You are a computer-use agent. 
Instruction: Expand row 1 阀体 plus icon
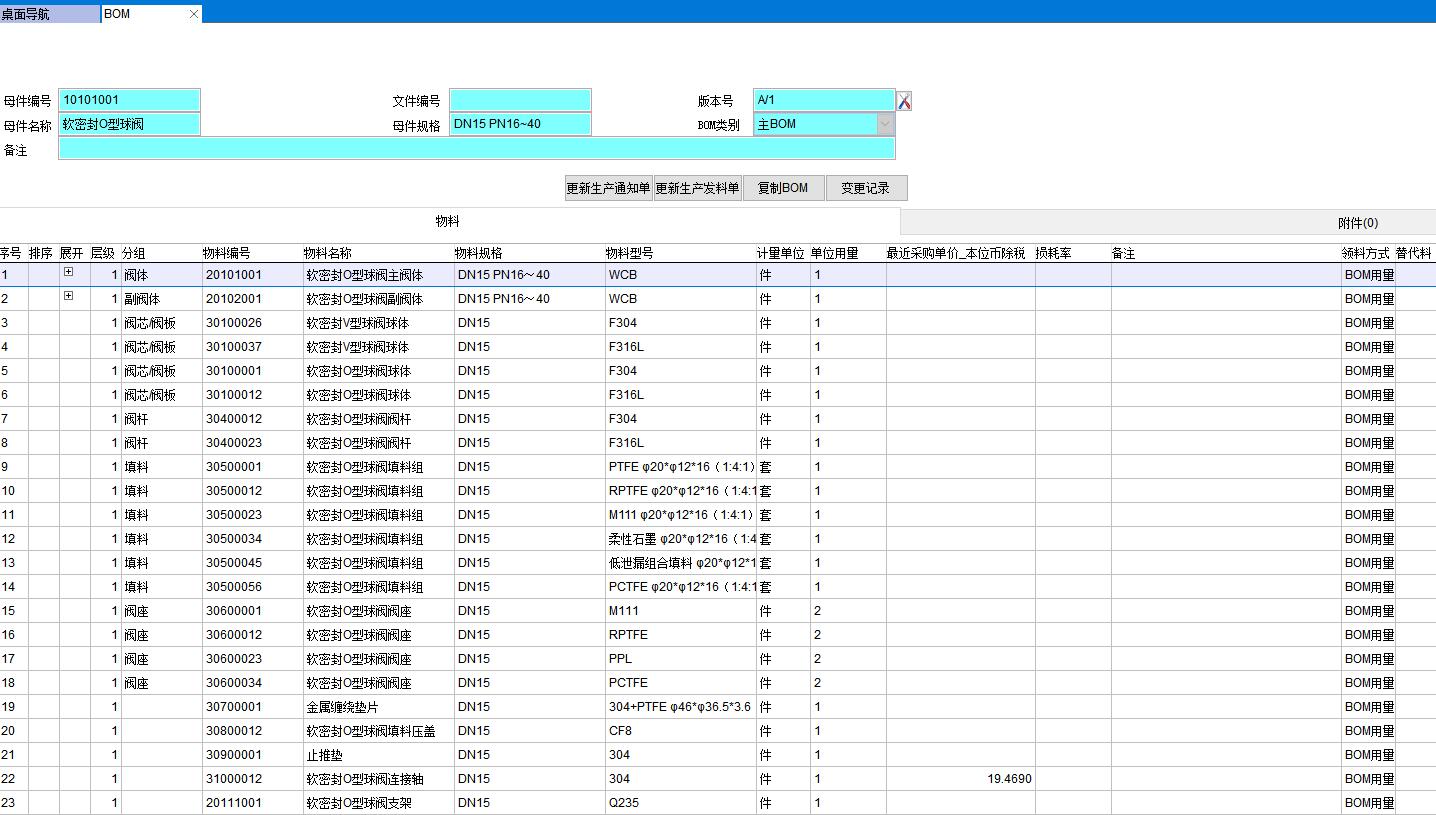click(x=68, y=272)
